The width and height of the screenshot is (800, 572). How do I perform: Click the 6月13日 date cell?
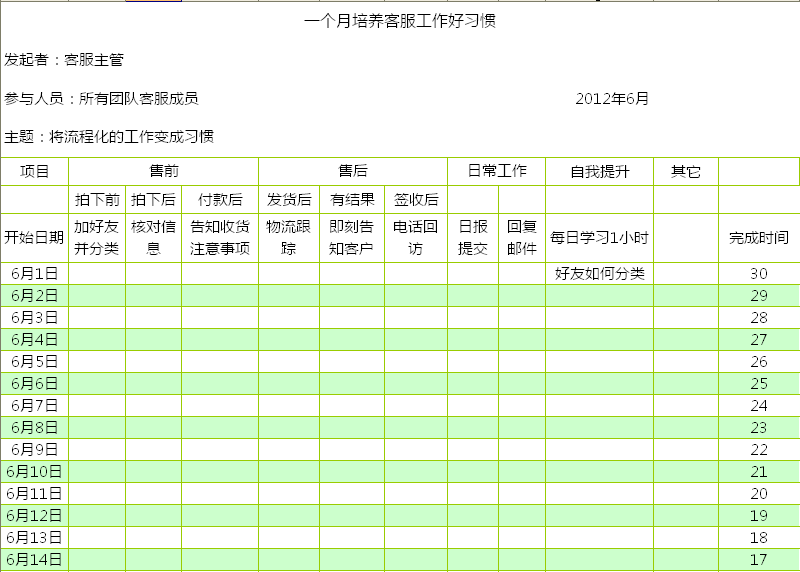(34, 537)
